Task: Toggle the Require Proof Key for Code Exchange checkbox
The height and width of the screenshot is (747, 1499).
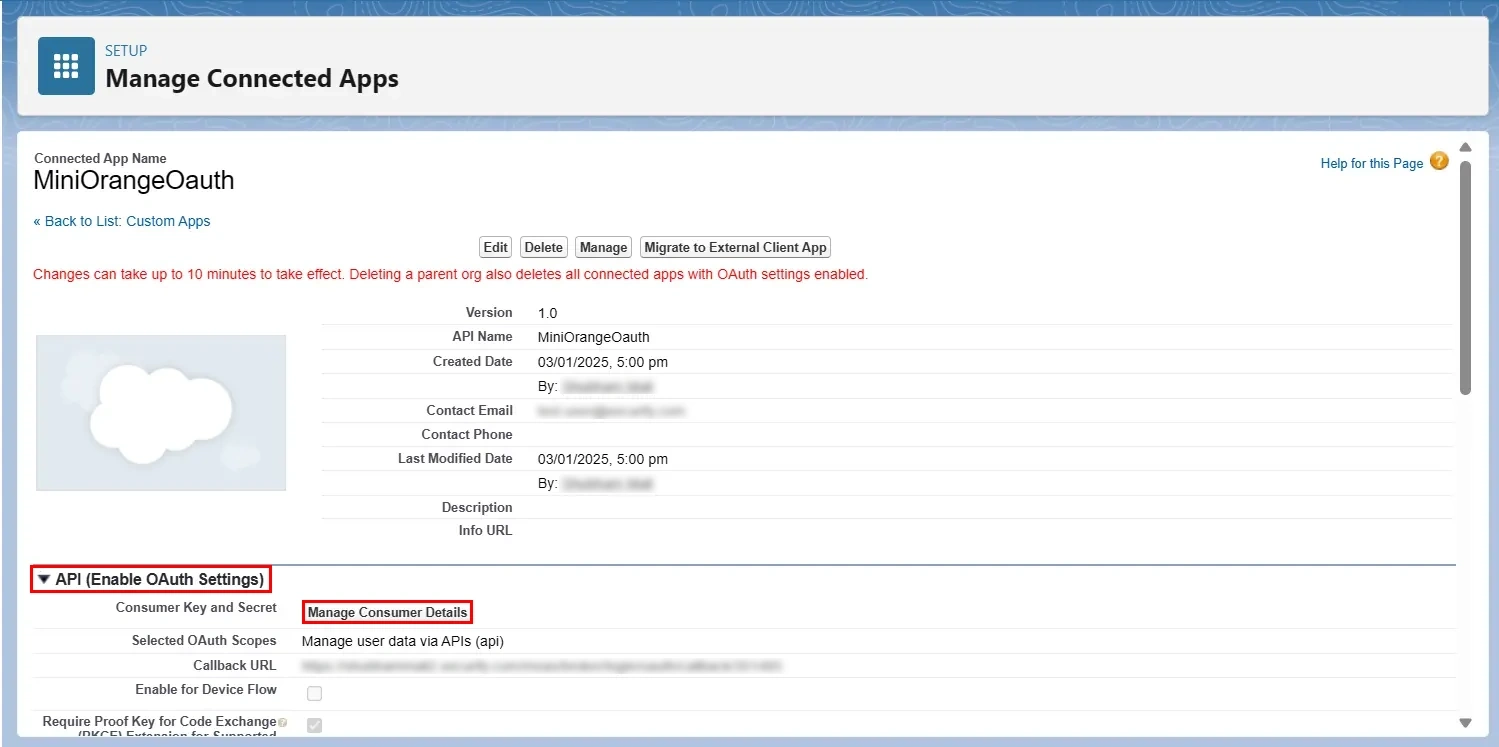Action: [314, 724]
